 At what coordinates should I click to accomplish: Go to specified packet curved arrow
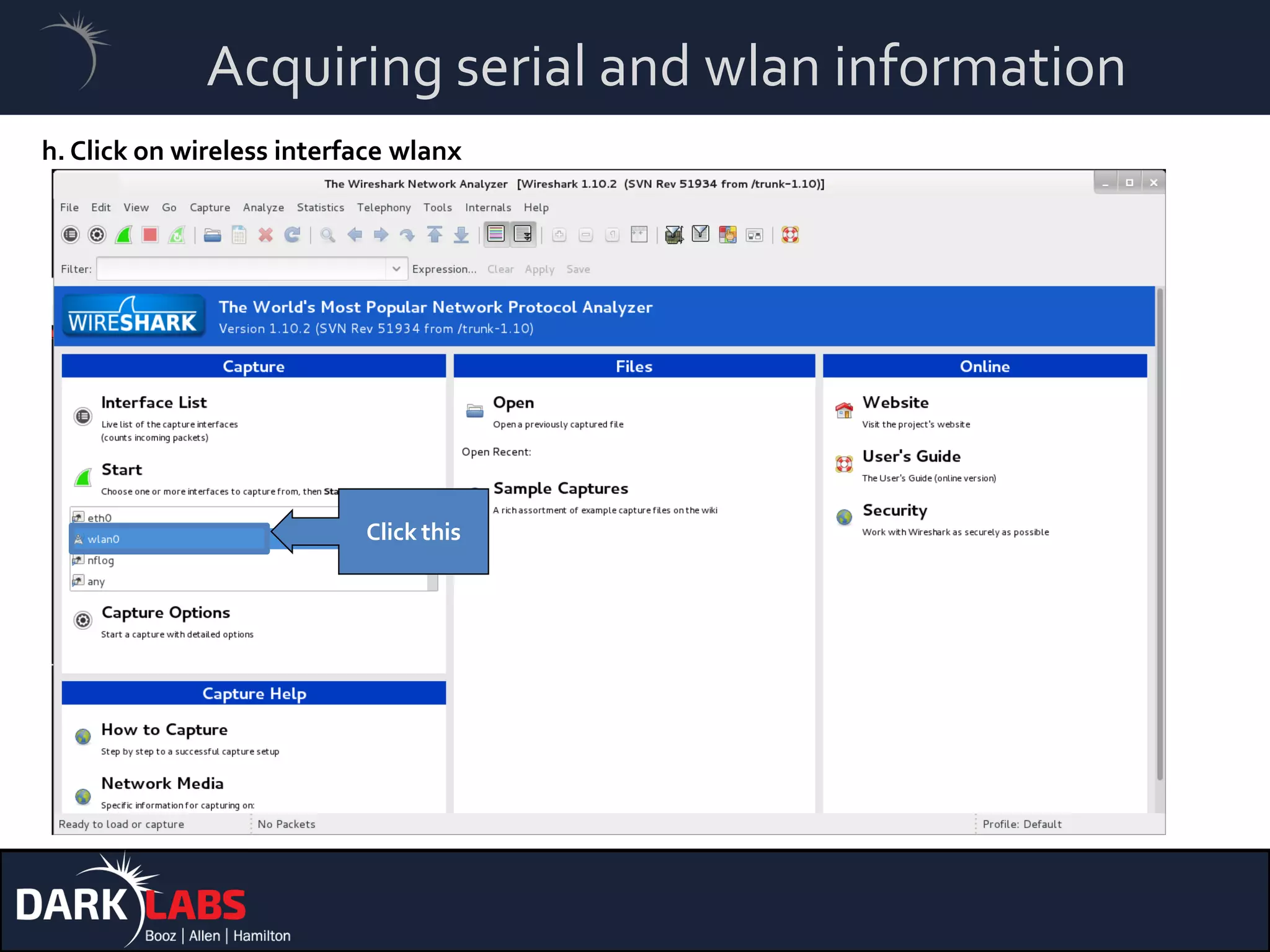(407, 235)
